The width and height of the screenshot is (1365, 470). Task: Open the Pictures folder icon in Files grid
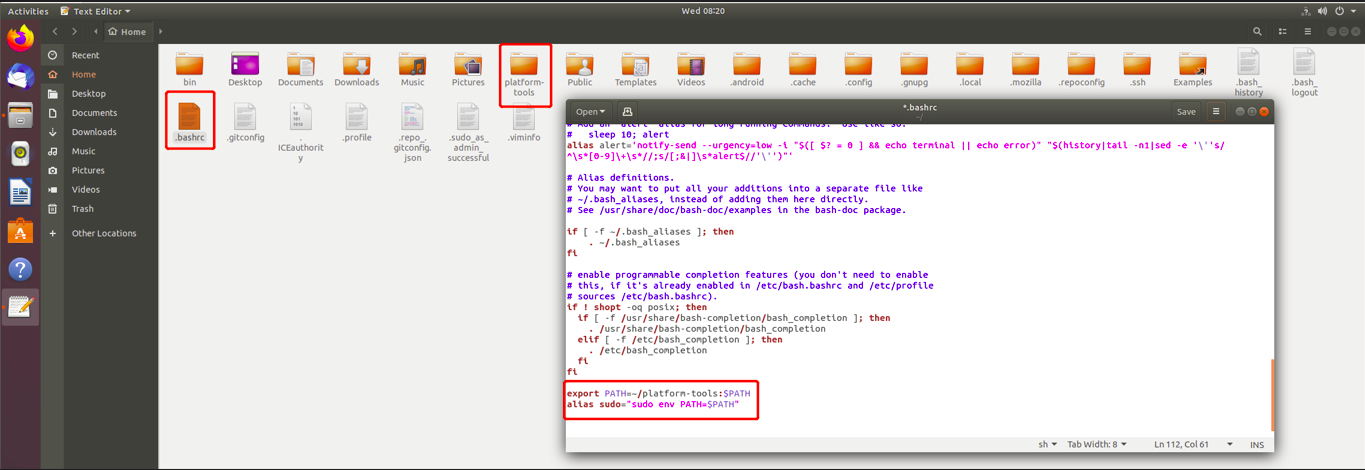468,69
